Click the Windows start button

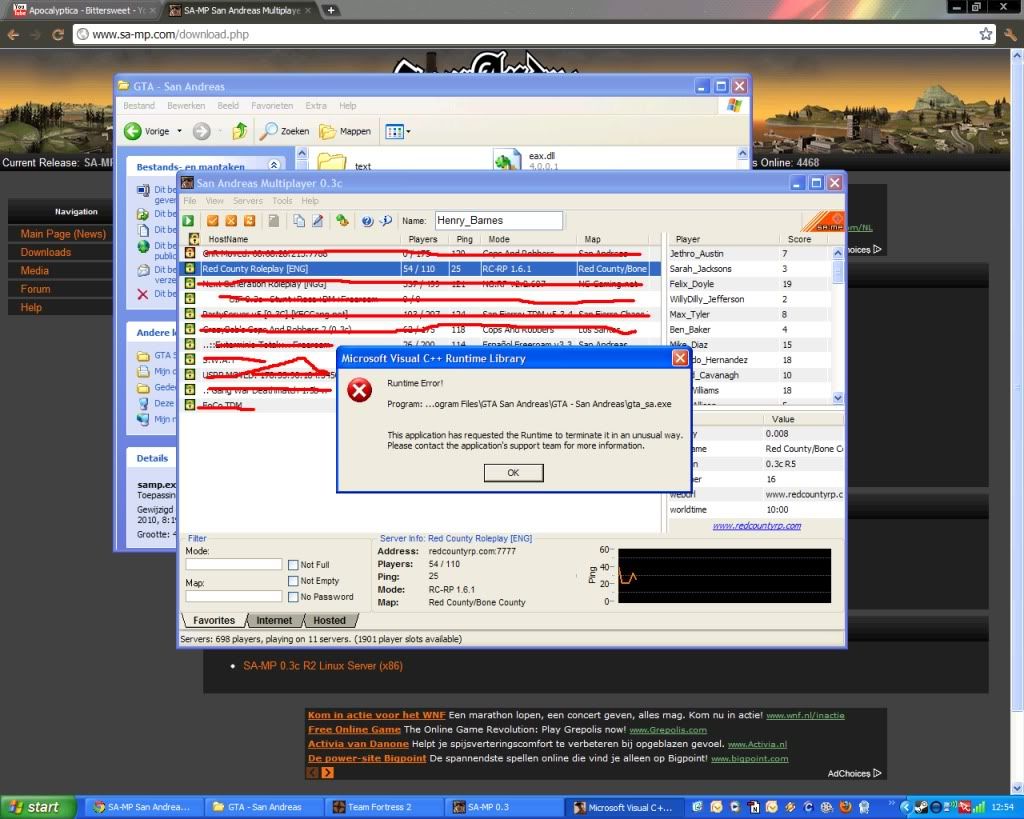point(38,807)
